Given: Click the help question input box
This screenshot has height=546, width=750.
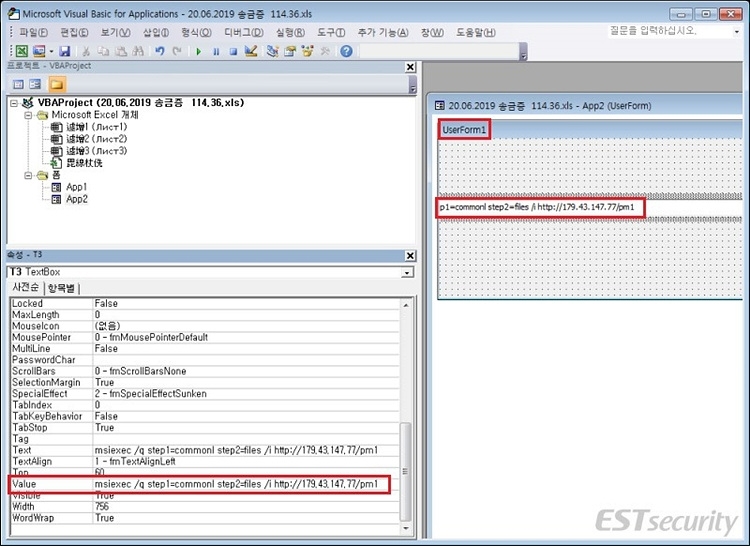Looking at the screenshot, I should pos(669,32).
